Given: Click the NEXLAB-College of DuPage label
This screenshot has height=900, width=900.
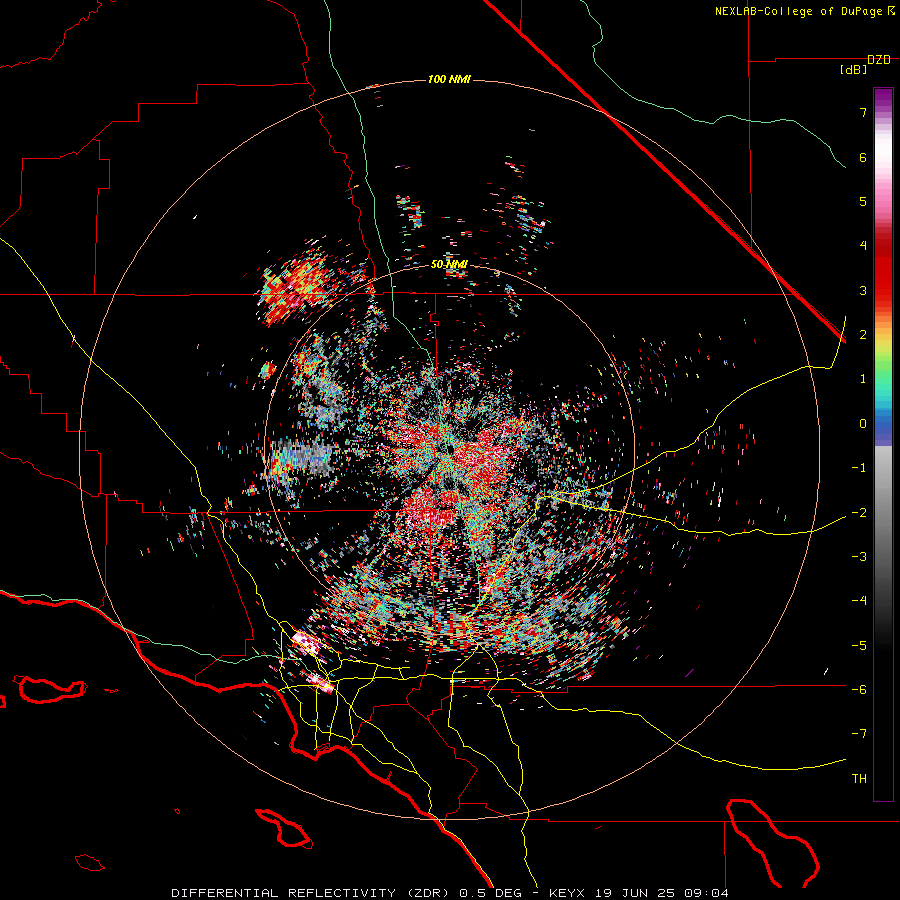Looking at the screenshot, I should tap(804, 11).
